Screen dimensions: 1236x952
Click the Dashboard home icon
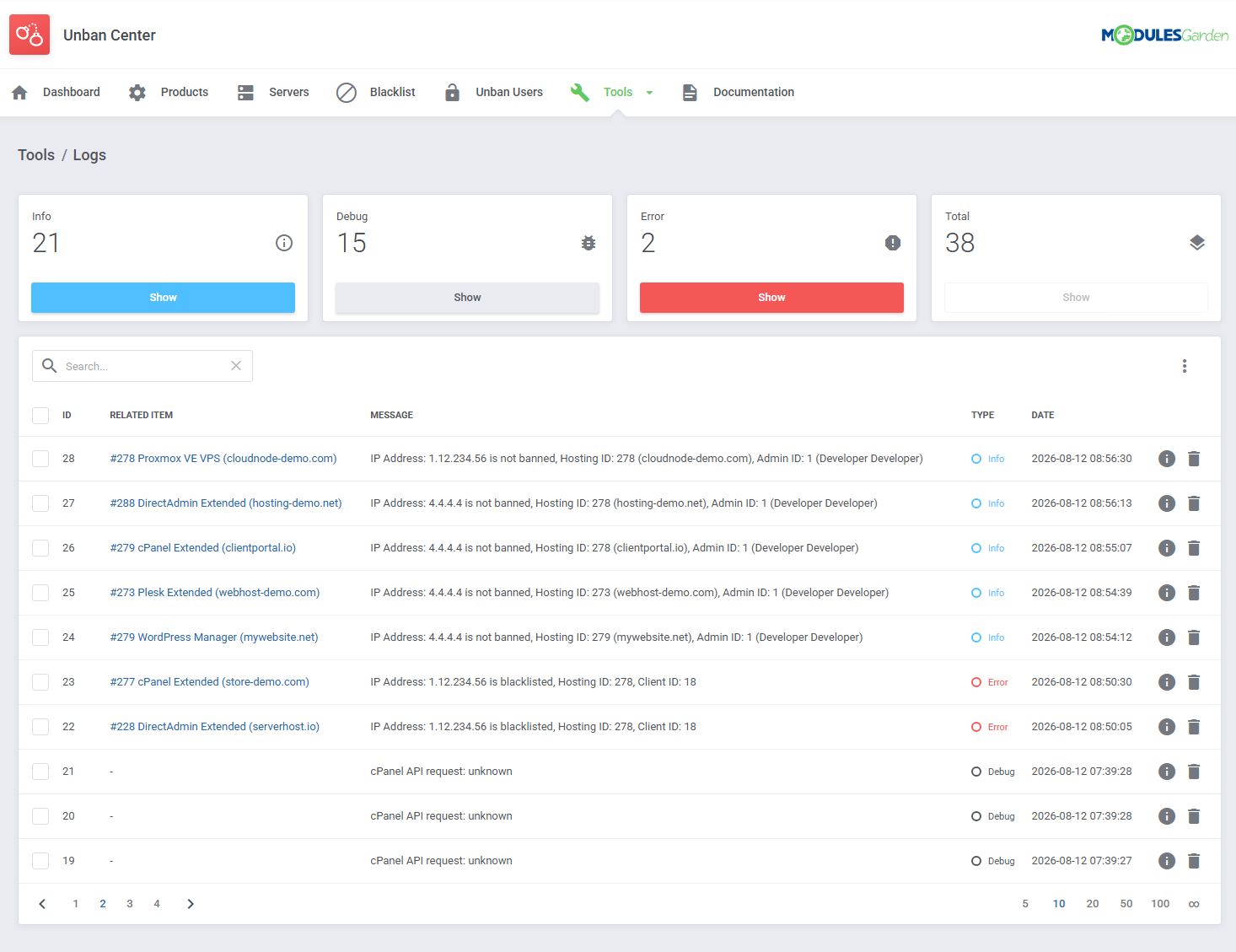point(20,93)
